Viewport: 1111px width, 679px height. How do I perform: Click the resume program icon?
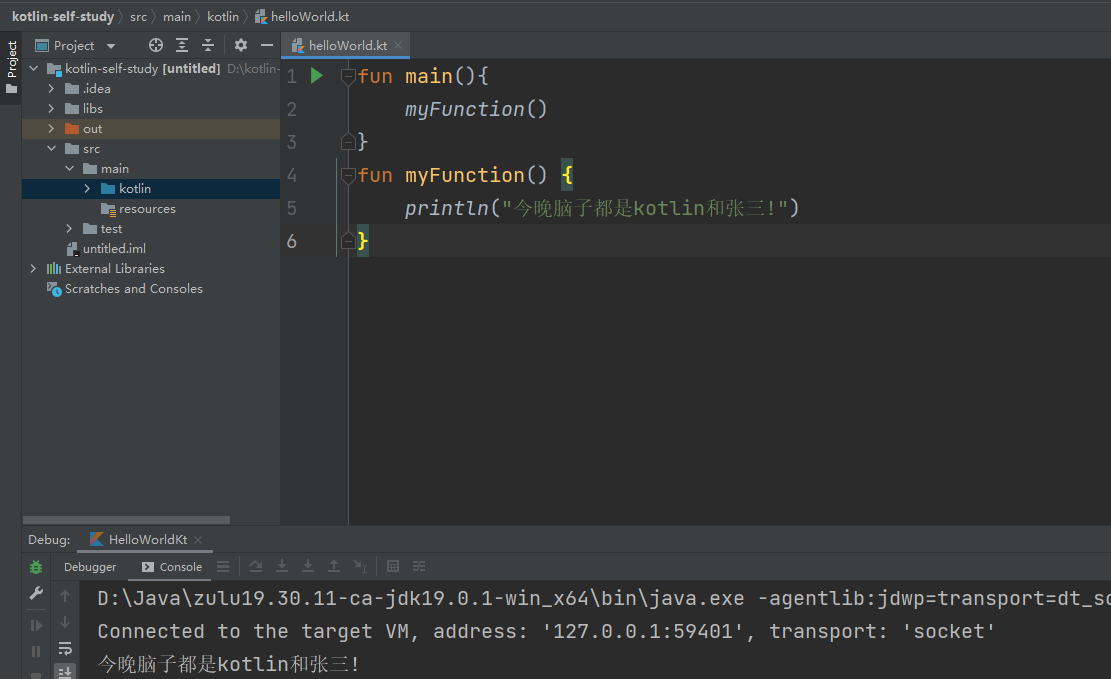[36, 625]
